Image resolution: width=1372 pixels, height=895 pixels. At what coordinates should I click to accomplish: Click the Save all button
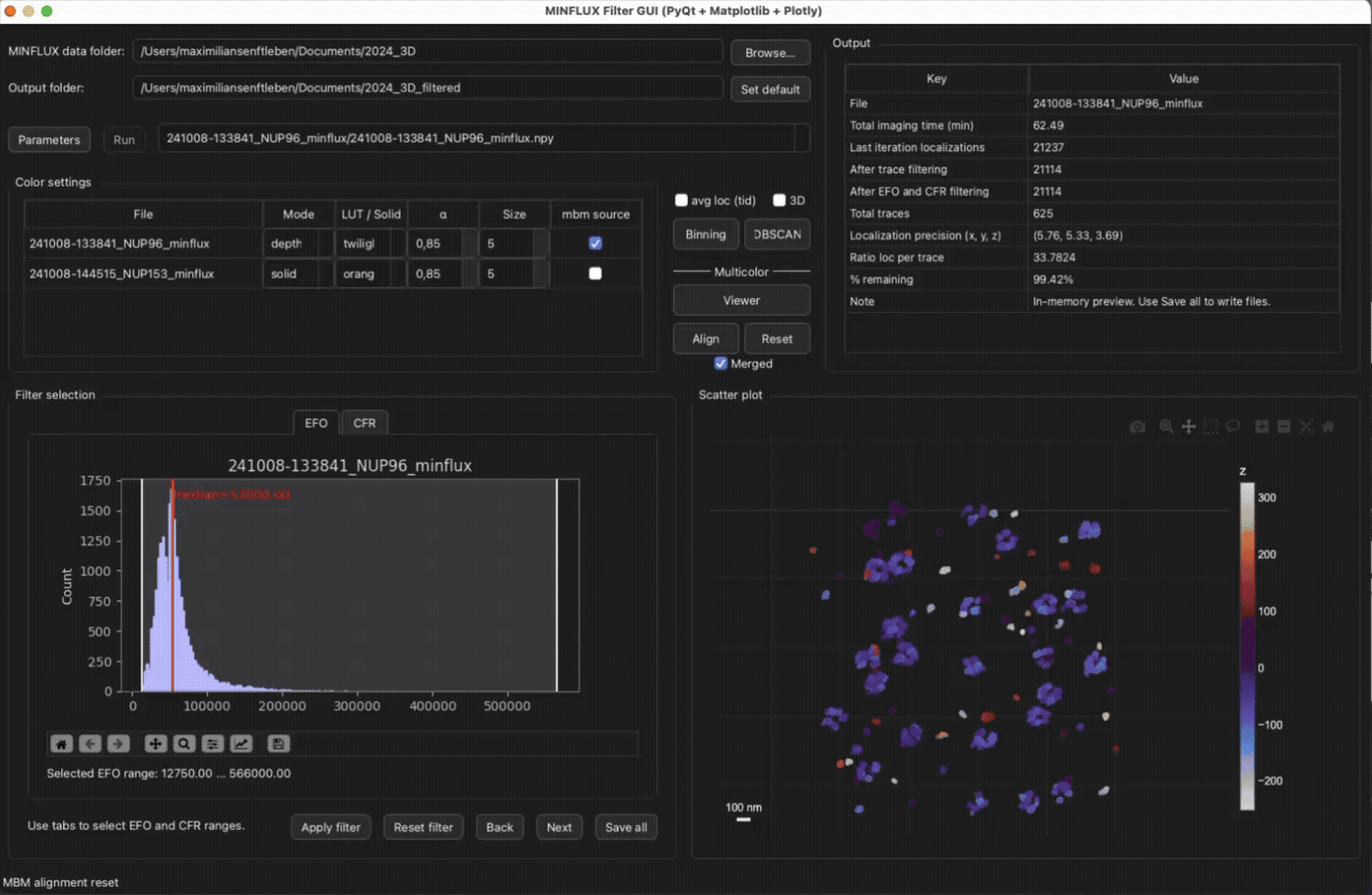point(627,827)
